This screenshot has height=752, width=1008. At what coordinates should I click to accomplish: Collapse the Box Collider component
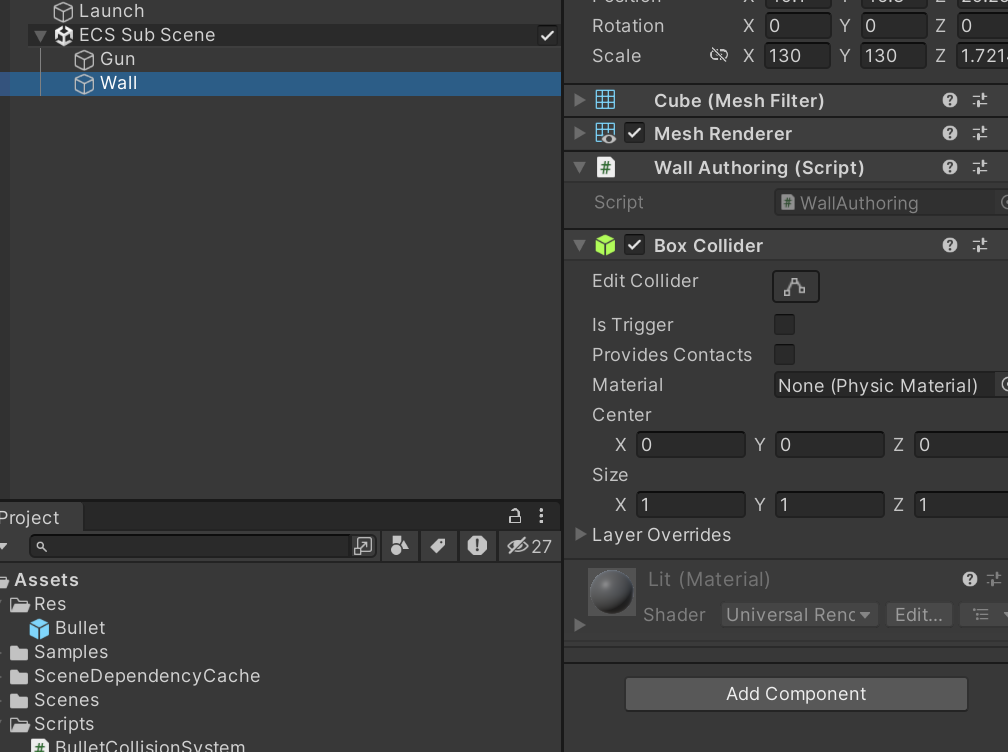point(580,245)
